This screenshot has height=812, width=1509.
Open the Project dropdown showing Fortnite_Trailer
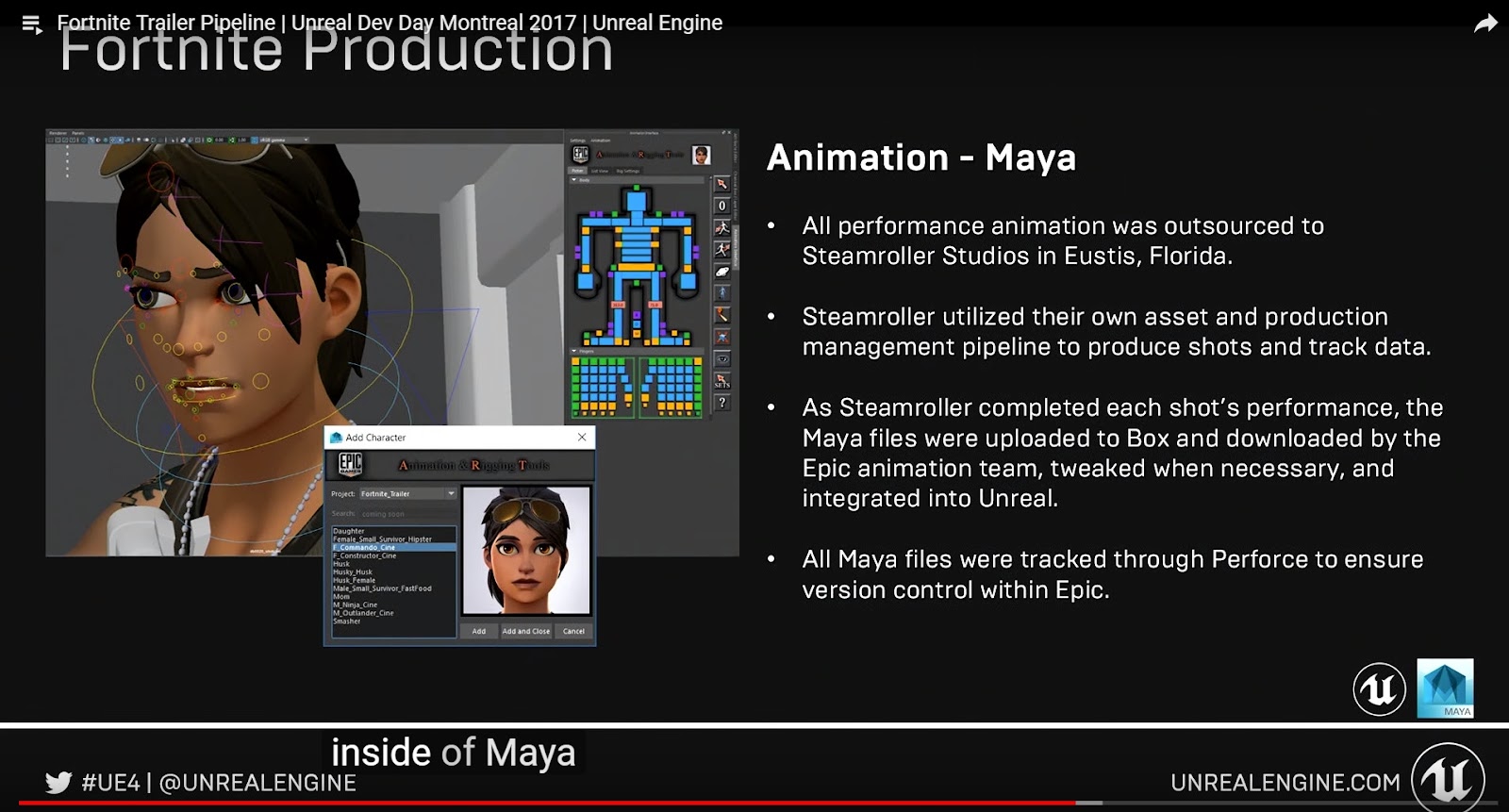coord(407,493)
